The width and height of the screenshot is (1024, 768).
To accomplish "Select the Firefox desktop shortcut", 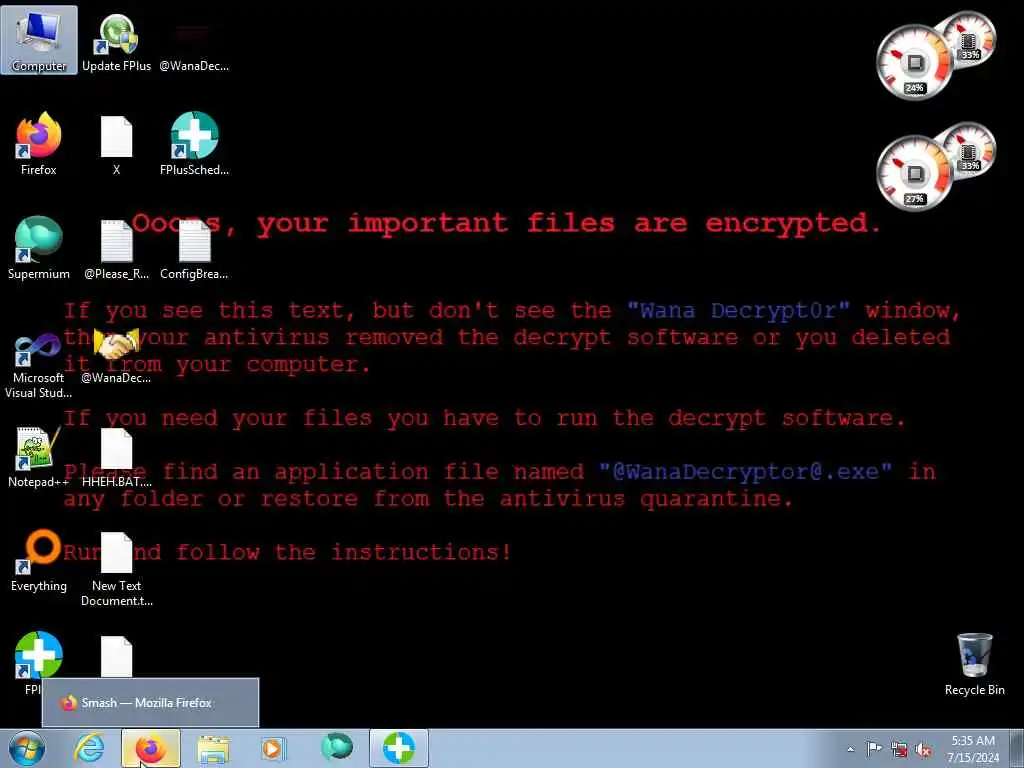I will point(39,144).
